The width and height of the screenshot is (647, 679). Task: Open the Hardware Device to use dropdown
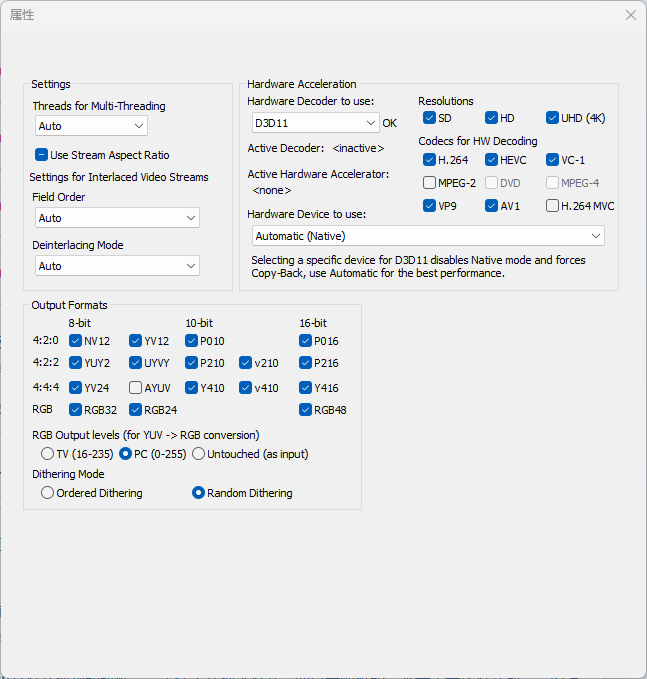[x=428, y=236]
